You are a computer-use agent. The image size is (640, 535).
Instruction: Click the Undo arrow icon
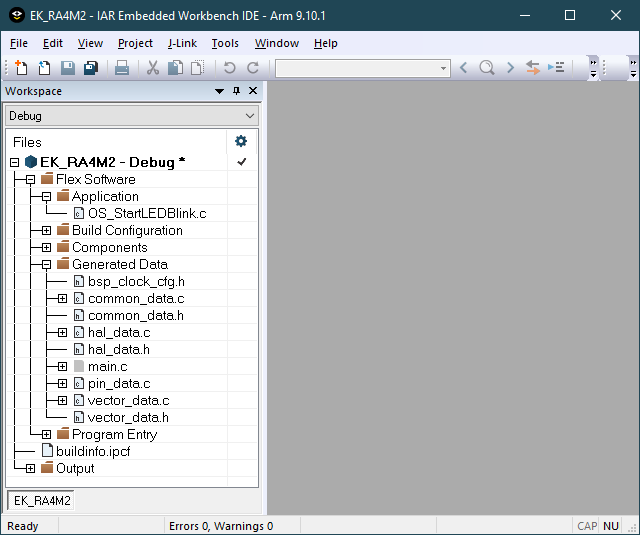(x=229, y=68)
